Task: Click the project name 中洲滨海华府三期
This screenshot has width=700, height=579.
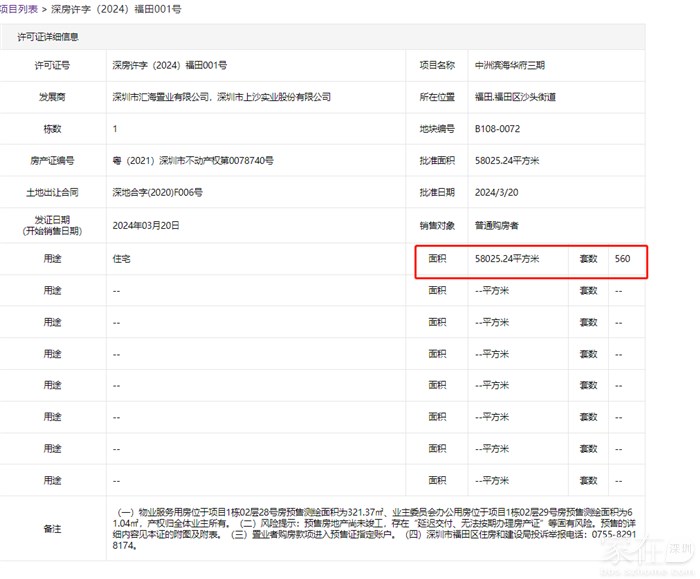Action: coord(510,65)
